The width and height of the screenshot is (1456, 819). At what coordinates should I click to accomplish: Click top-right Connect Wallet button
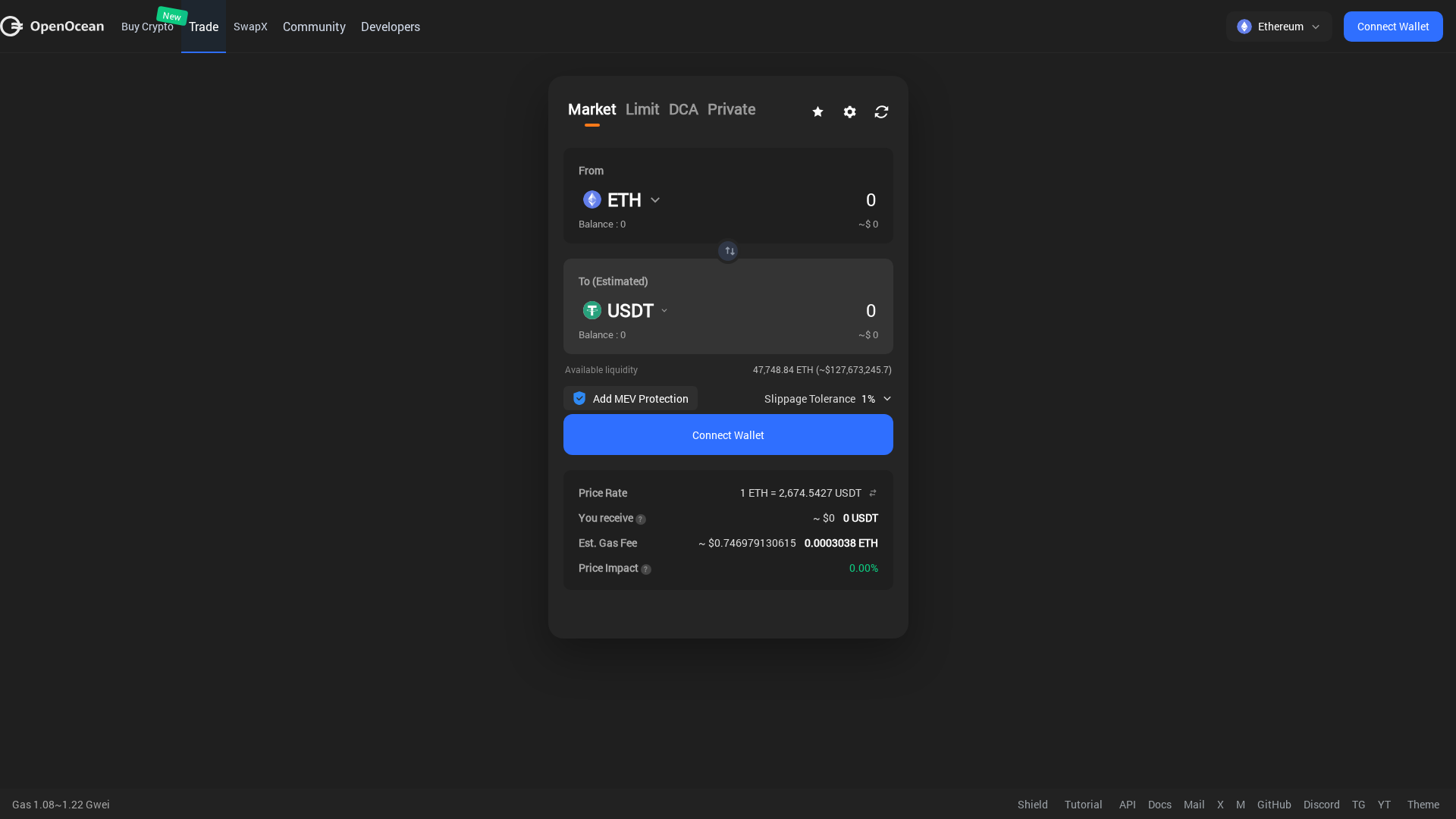[1393, 27]
